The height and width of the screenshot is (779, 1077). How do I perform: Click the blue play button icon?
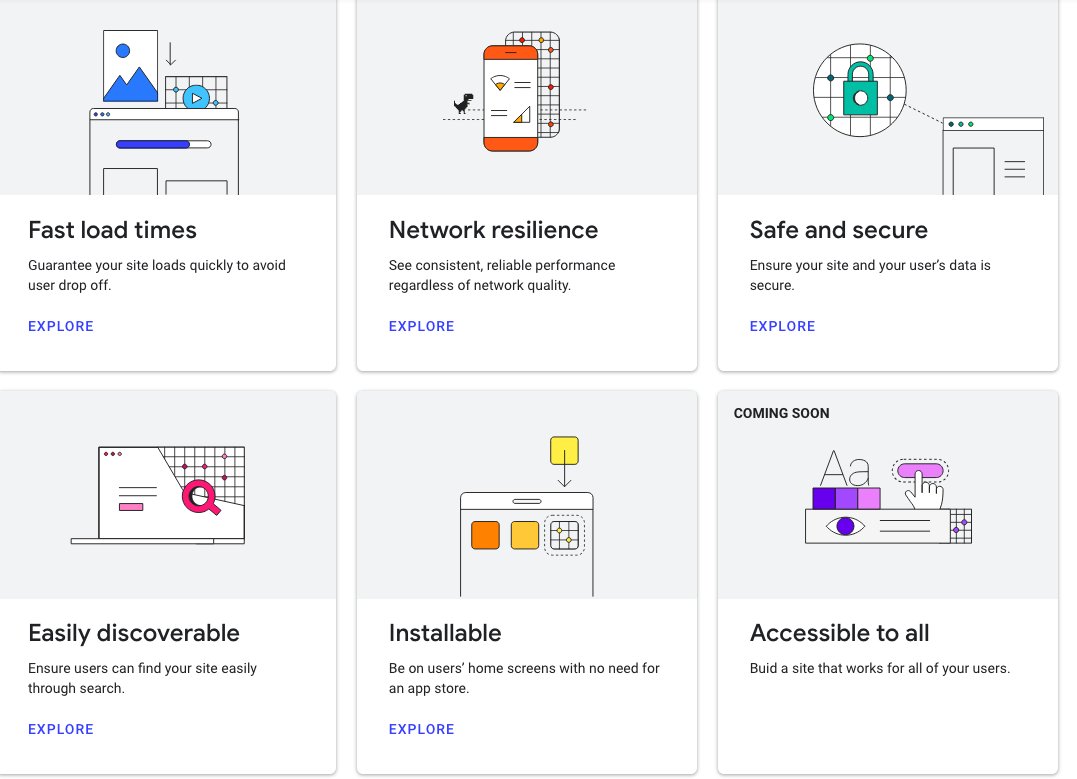coord(196,98)
